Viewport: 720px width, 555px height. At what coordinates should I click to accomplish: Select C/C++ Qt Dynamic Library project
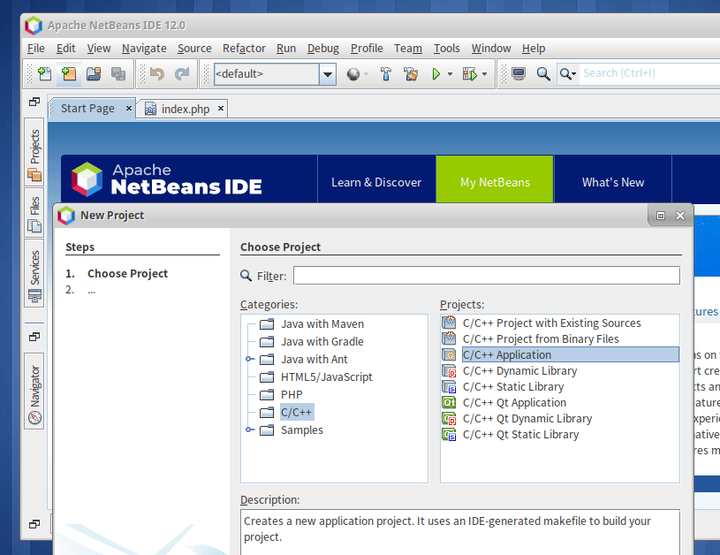point(527,419)
